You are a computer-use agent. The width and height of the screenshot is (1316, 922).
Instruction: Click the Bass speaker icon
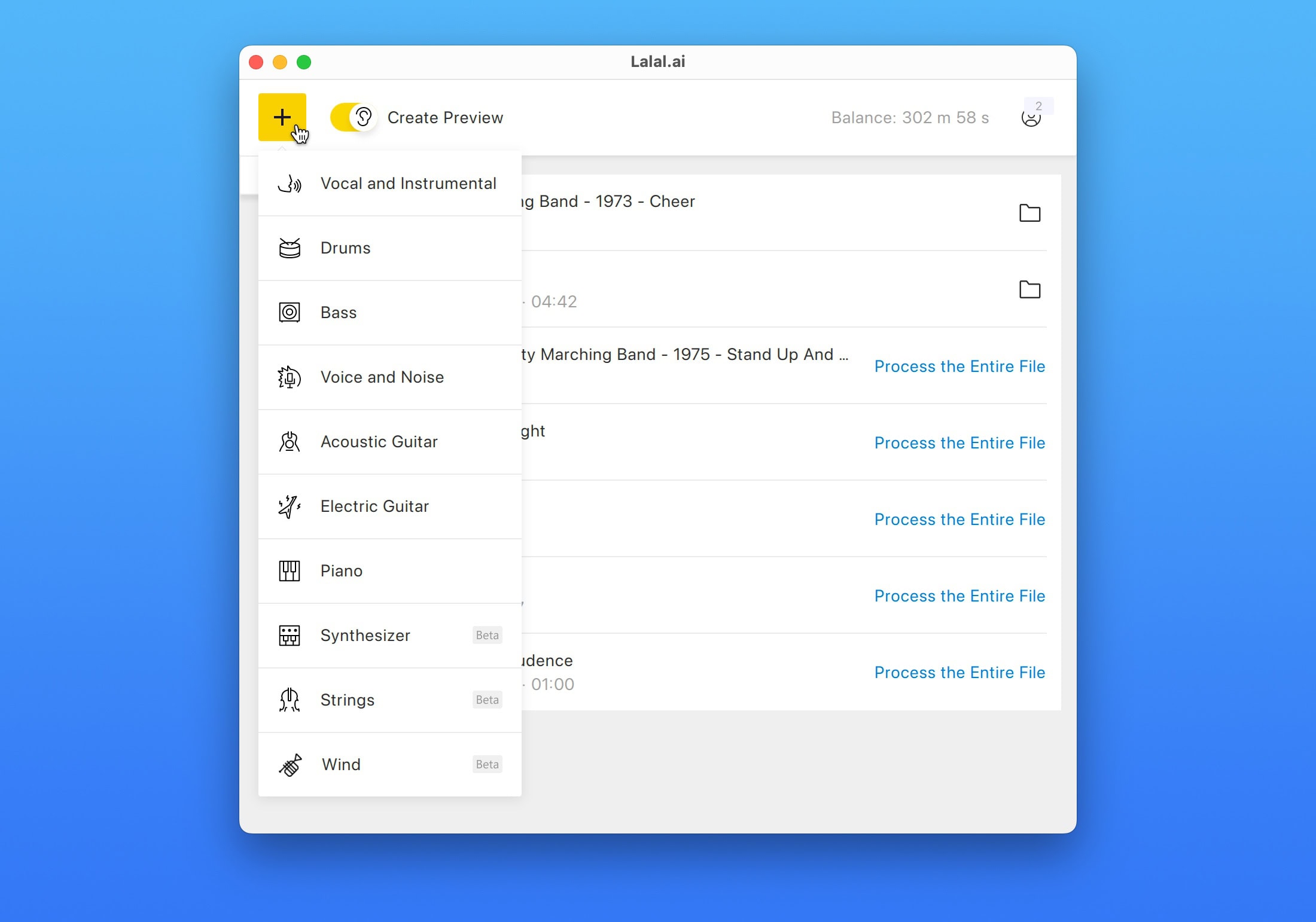click(x=290, y=313)
